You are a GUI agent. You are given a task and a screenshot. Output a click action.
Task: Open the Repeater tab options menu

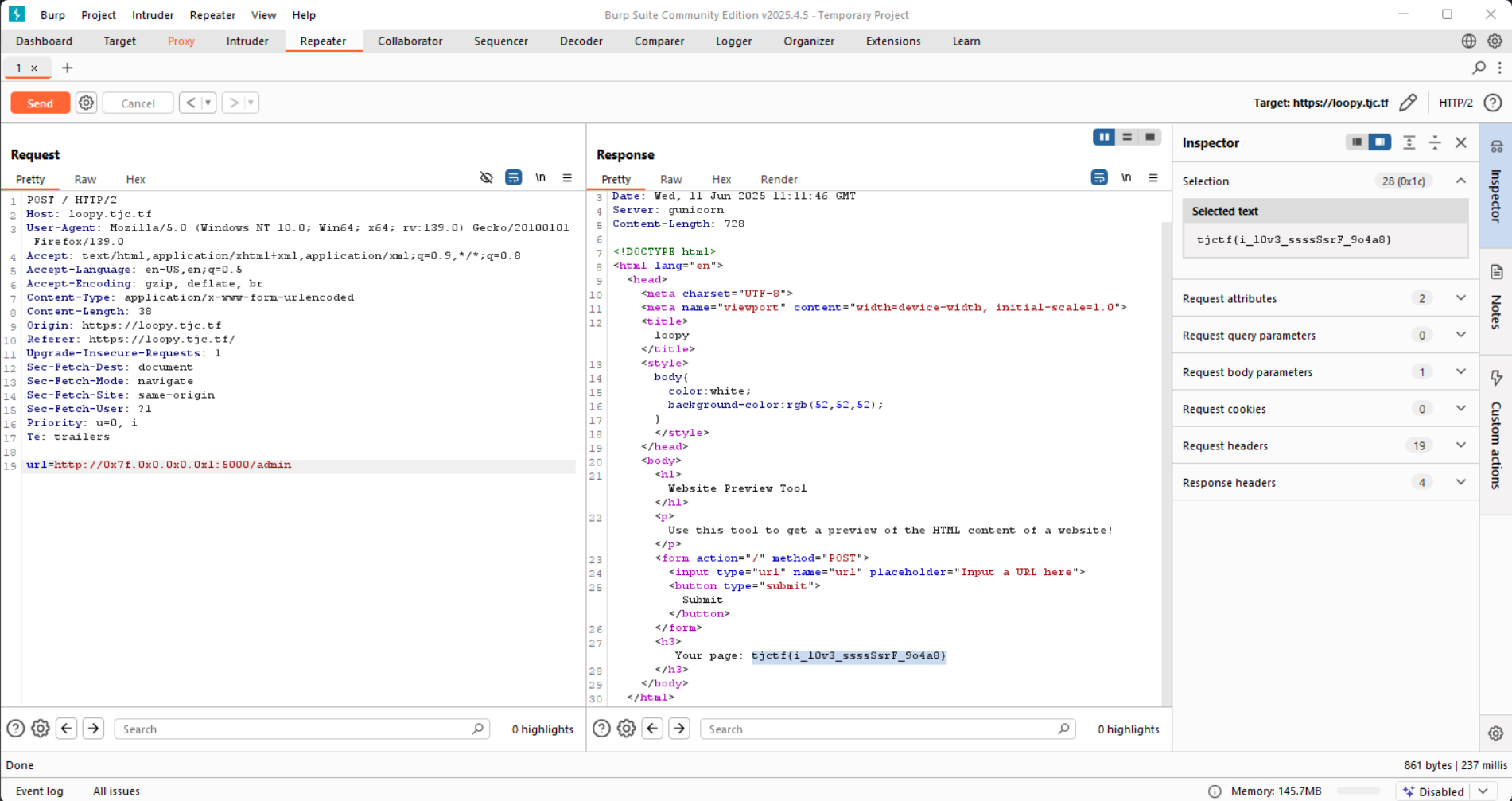point(1500,68)
